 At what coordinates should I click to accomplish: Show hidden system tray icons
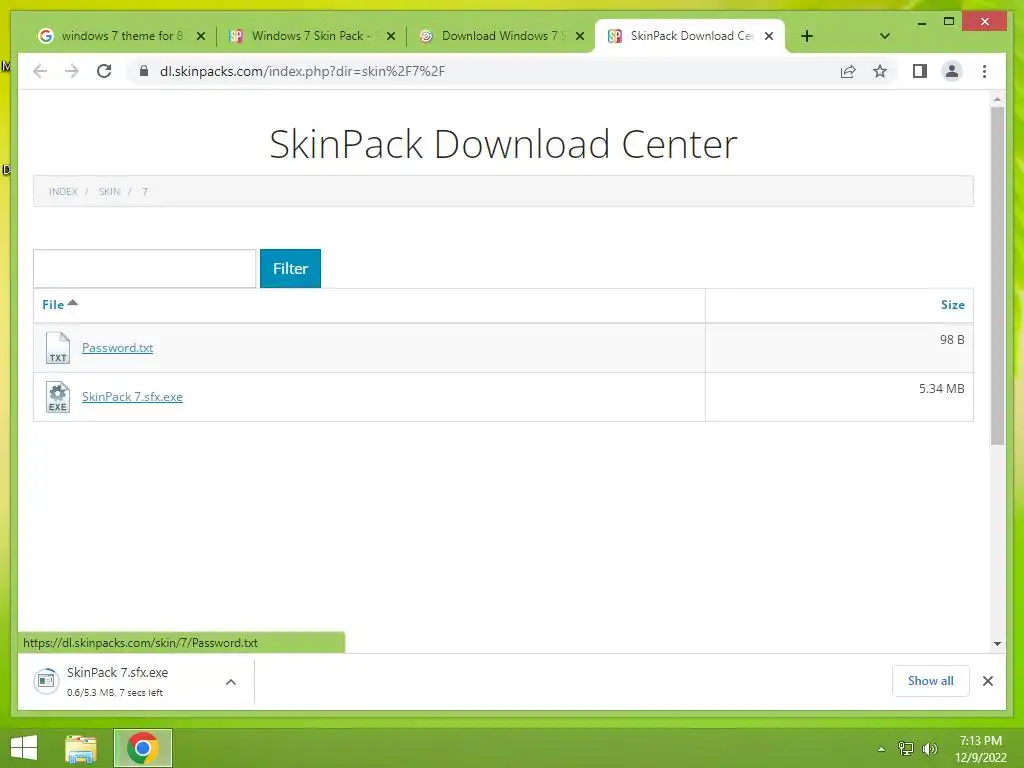(x=881, y=749)
